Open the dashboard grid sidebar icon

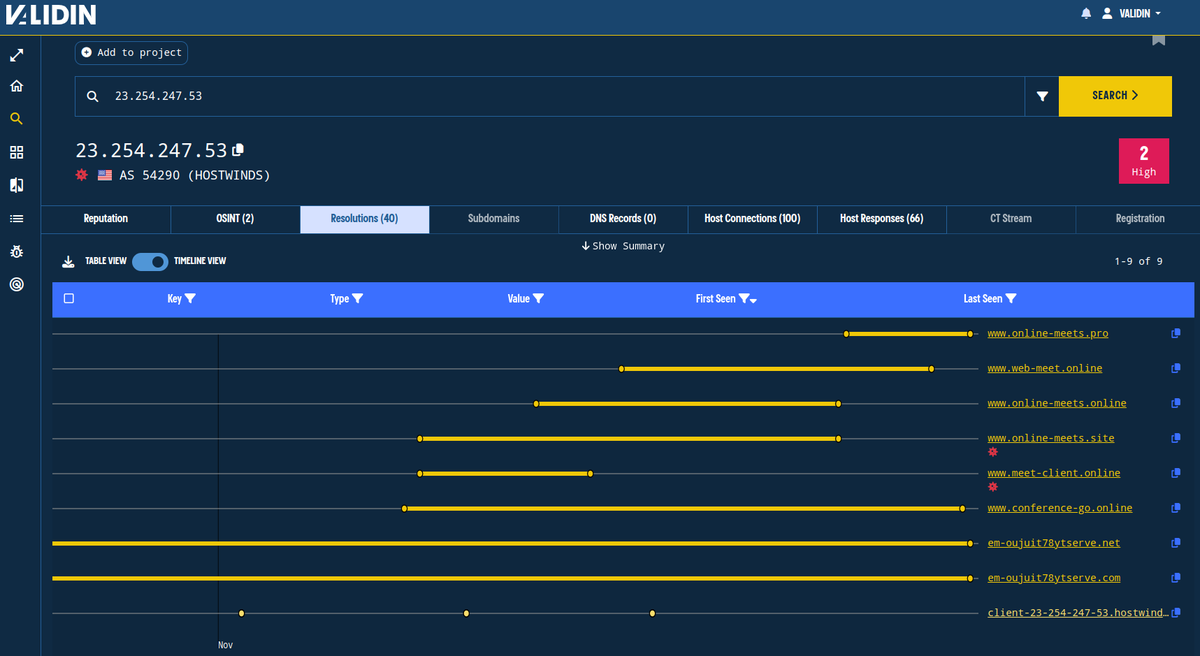point(16,152)
